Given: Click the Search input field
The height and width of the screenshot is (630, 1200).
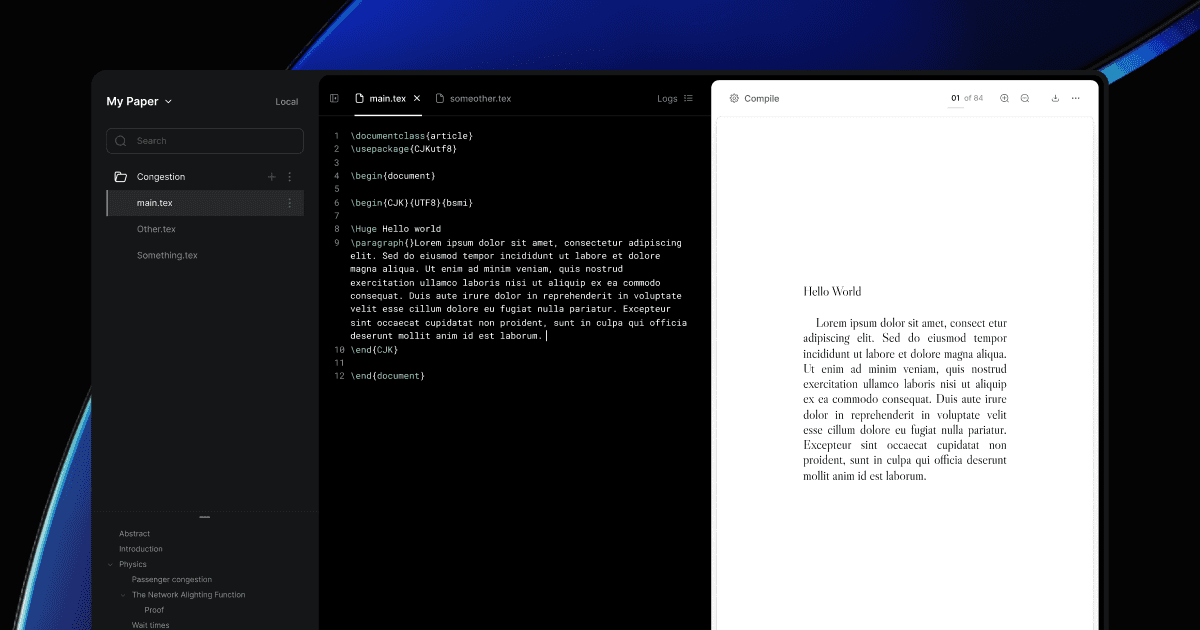Looking at the screenshot, I should coord(204,140).
